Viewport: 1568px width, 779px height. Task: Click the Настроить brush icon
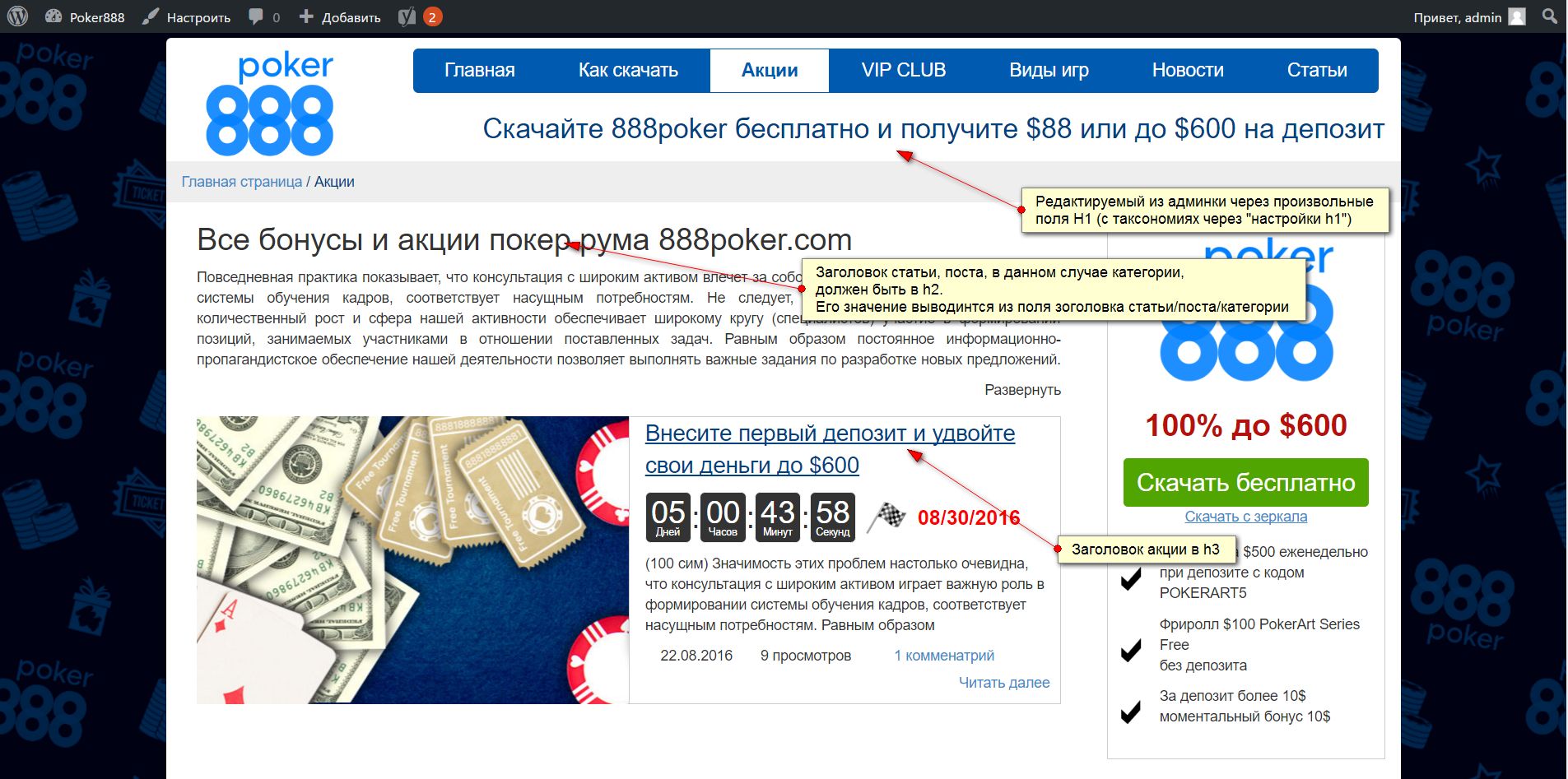click(x=150, y=16)
